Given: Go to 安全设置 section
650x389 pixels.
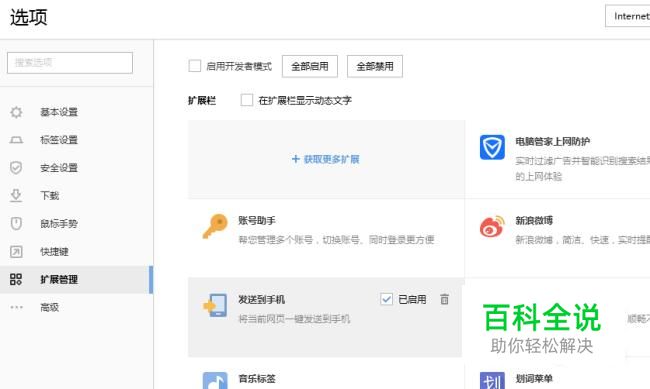Looking at the screenshot, I should pyautogui.click(x=77, y=168).
